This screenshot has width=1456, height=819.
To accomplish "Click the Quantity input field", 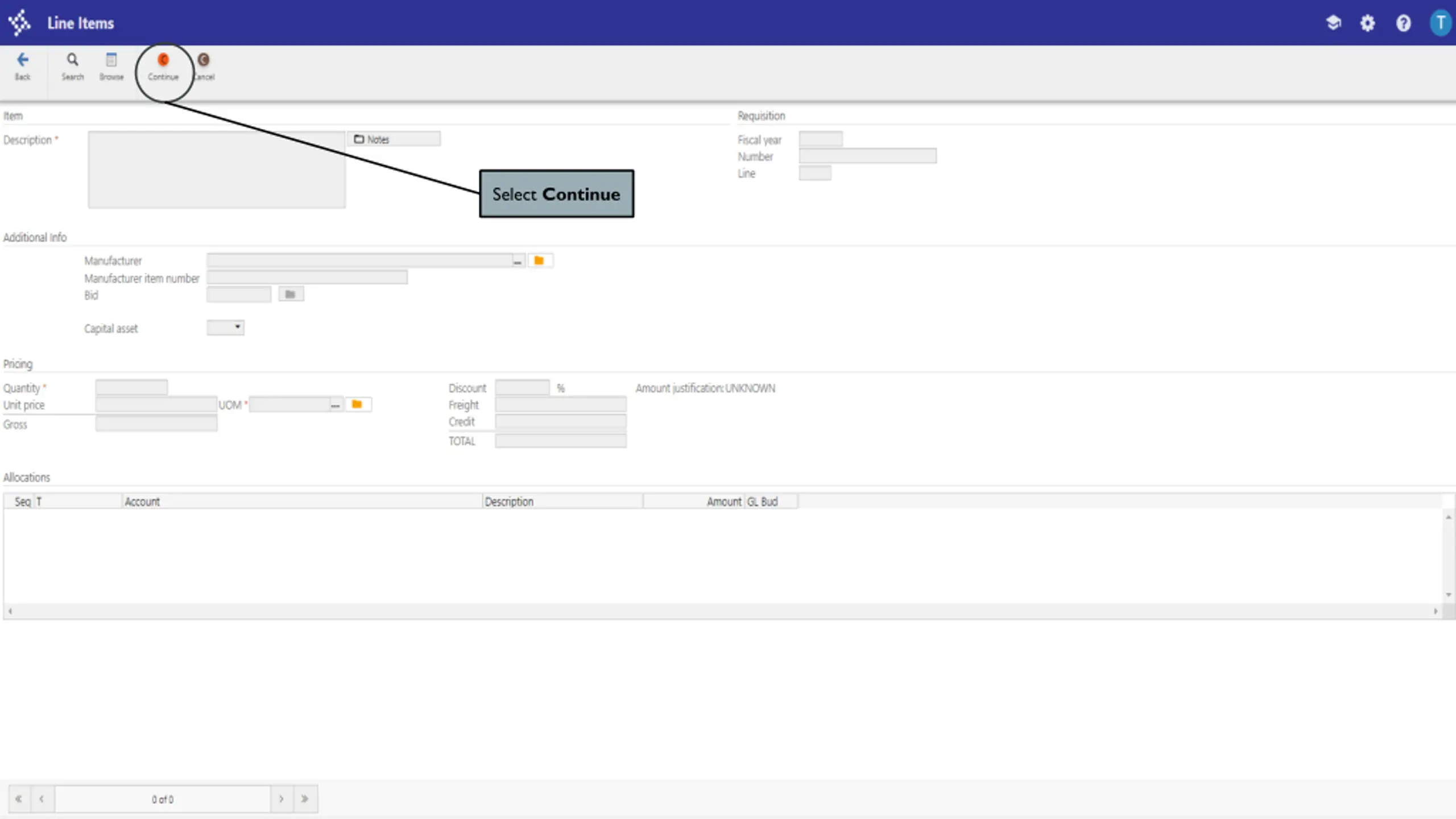I will (x=131, y=387).
